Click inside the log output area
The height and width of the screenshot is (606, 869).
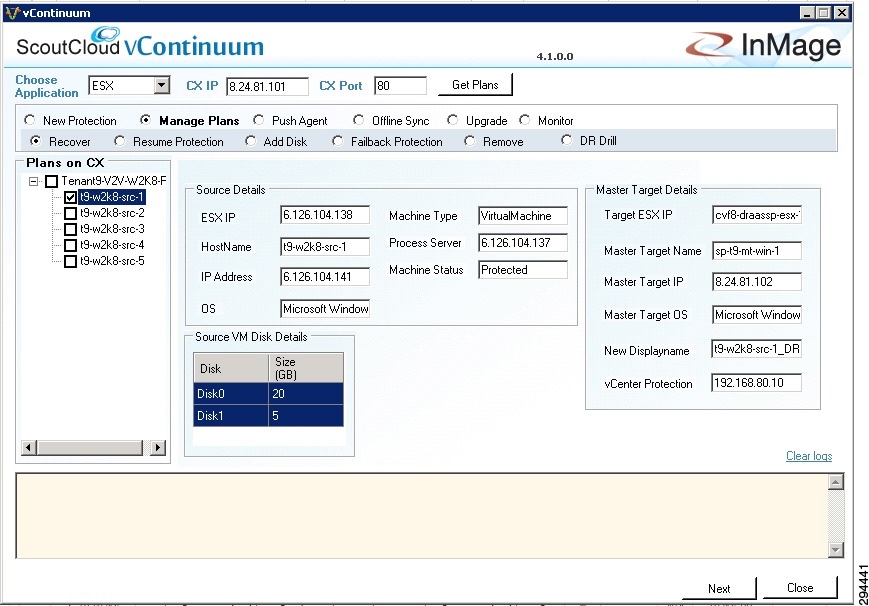[422, 516]
